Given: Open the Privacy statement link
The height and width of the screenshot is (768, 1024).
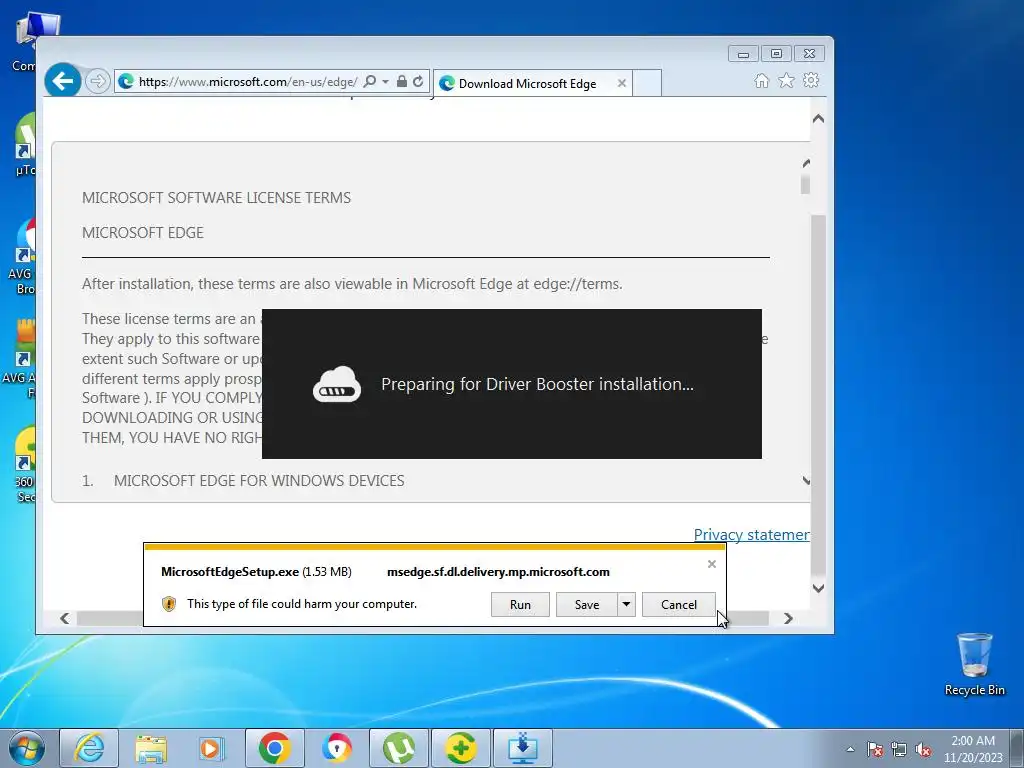Looking at the screenshot, I should tap(752, 535).
